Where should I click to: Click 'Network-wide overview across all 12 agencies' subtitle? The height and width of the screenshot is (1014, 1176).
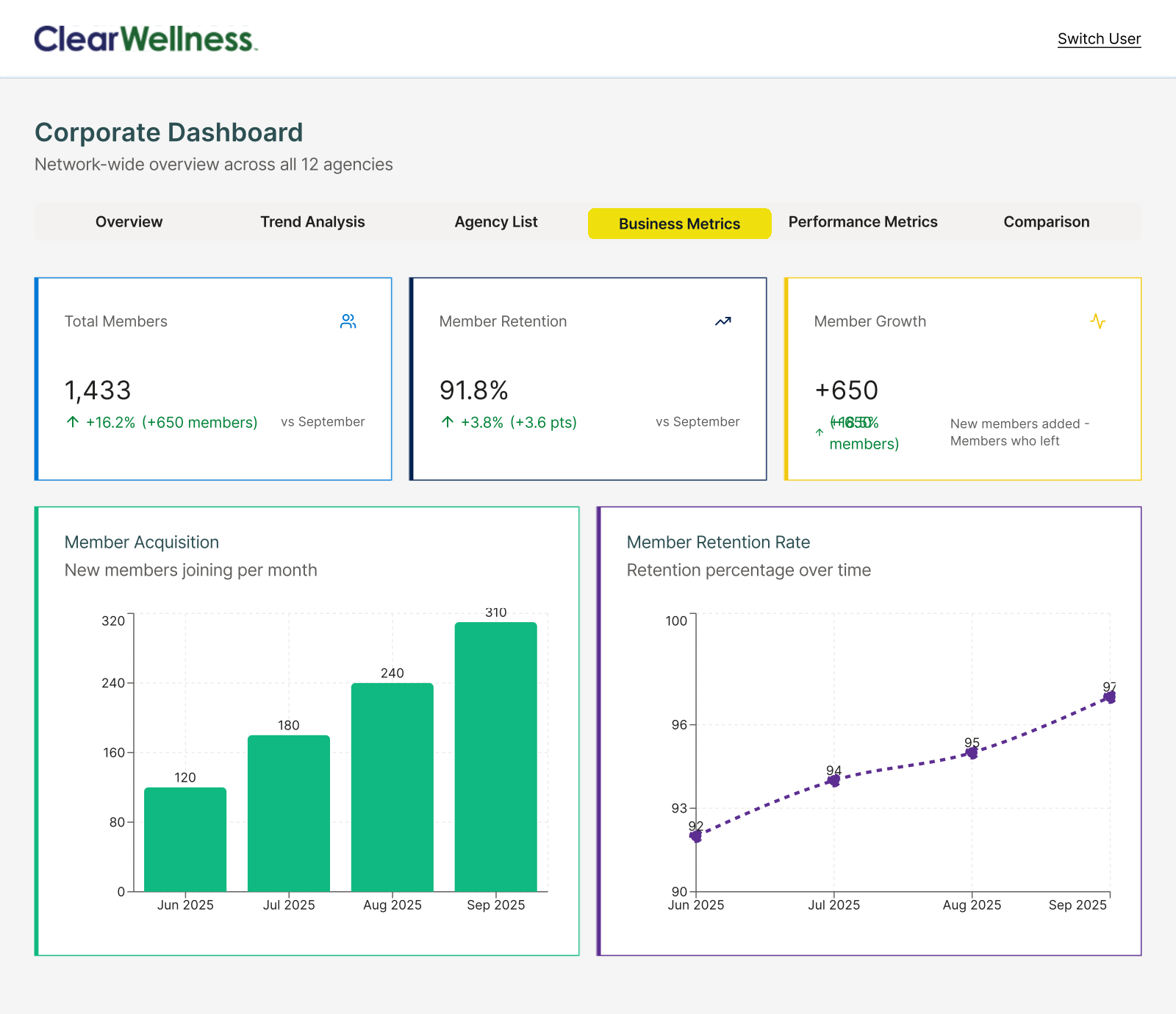pos(214,164)
